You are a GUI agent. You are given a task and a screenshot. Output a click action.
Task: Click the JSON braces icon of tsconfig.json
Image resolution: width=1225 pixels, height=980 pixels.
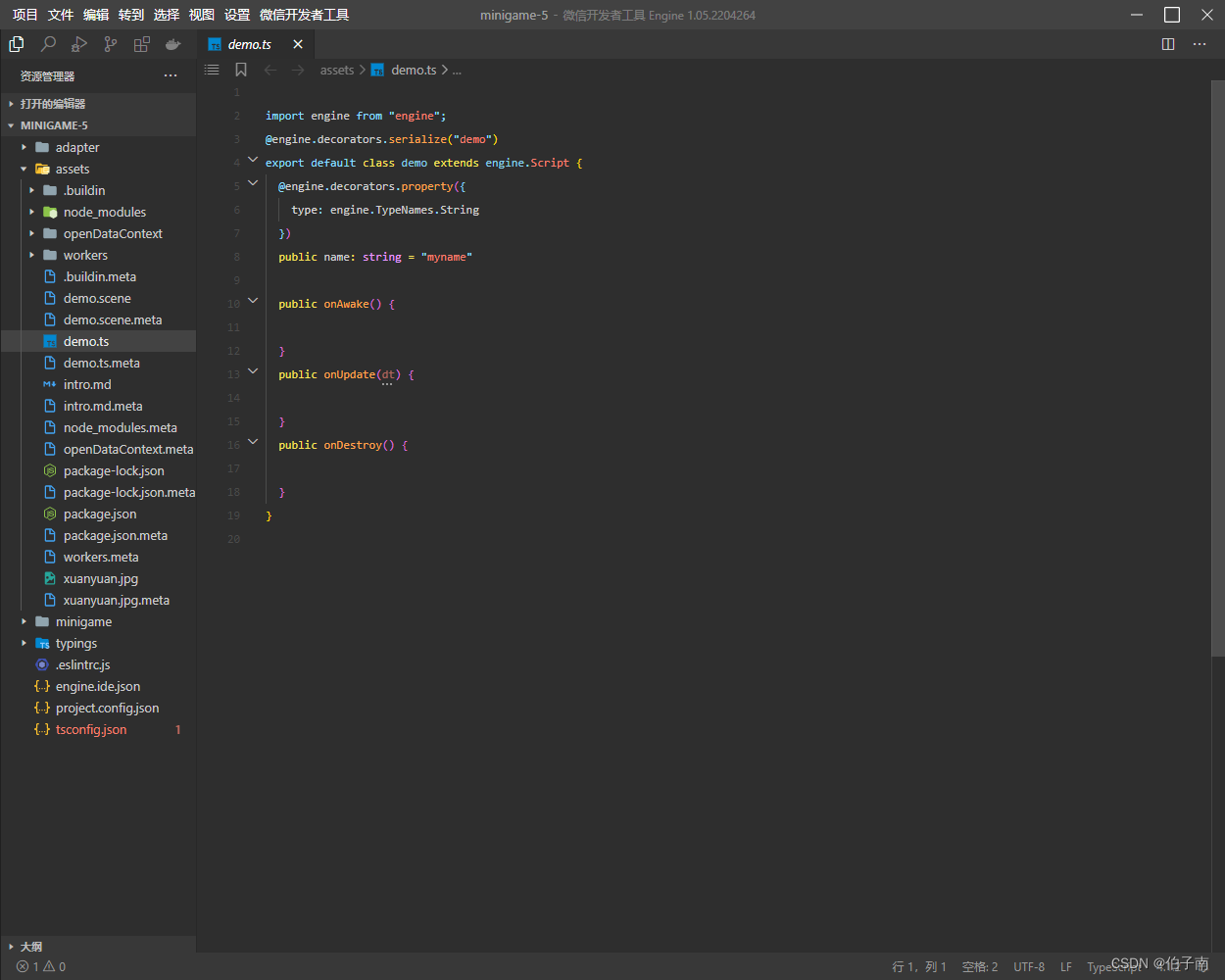click(x=42, y=729)
